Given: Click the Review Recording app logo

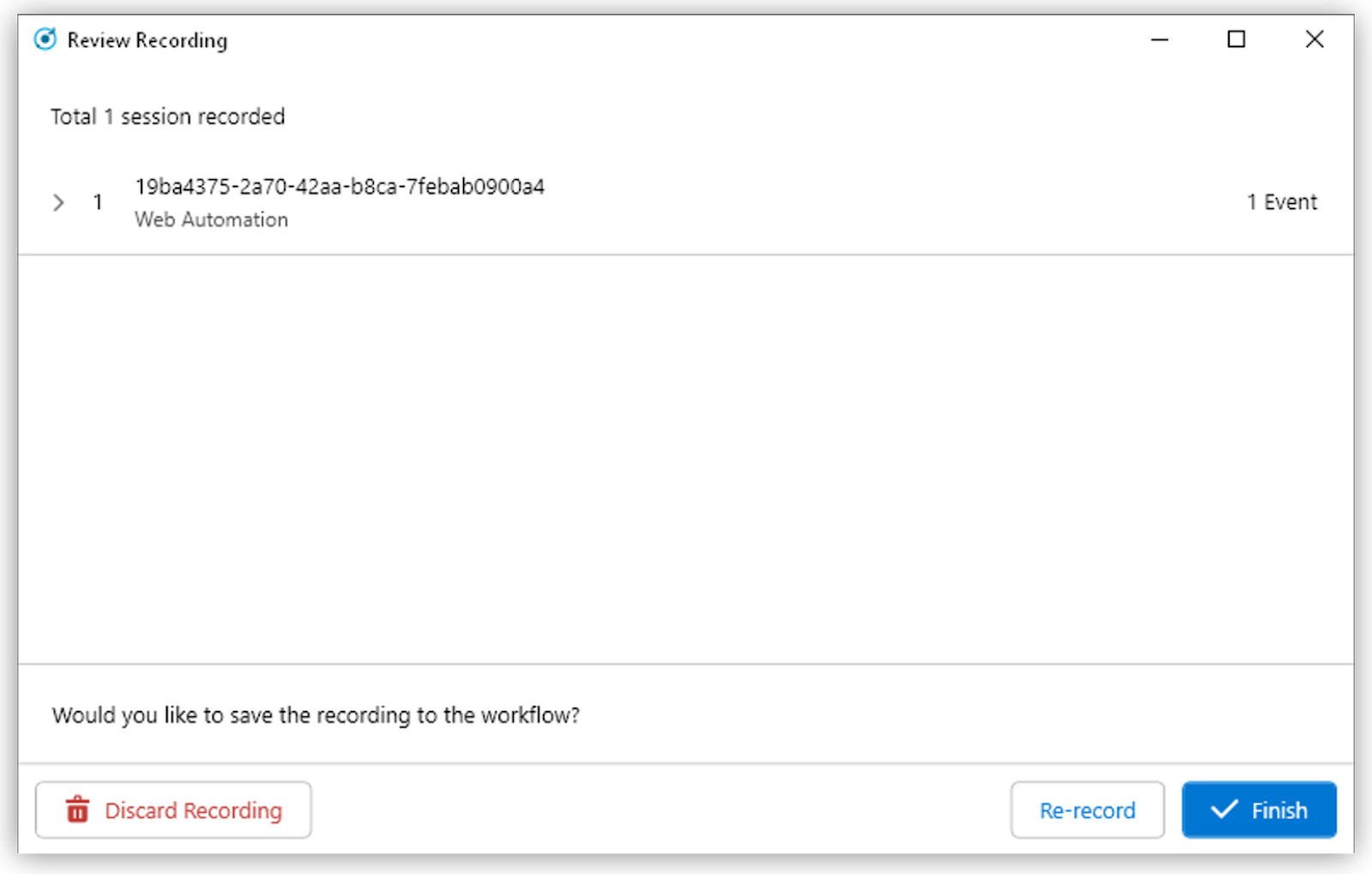Looking at the screenshot, I should (44, 39).
